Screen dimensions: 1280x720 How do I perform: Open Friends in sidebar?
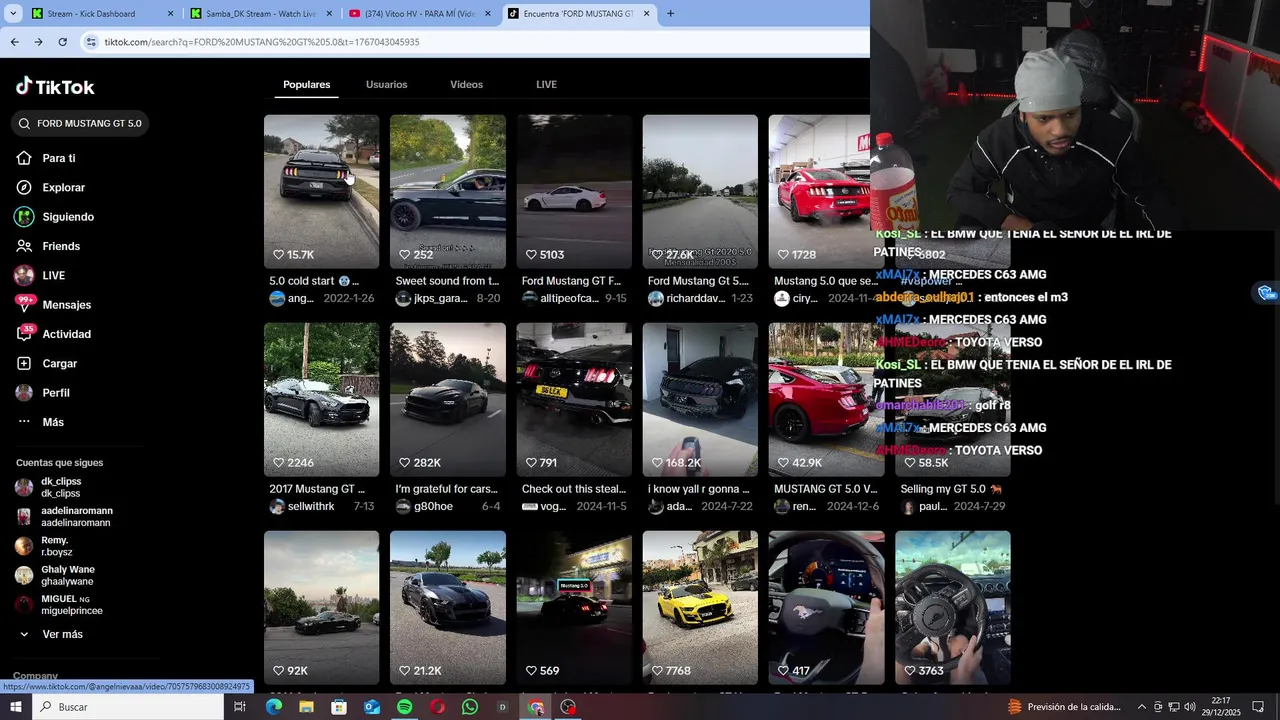49,246
